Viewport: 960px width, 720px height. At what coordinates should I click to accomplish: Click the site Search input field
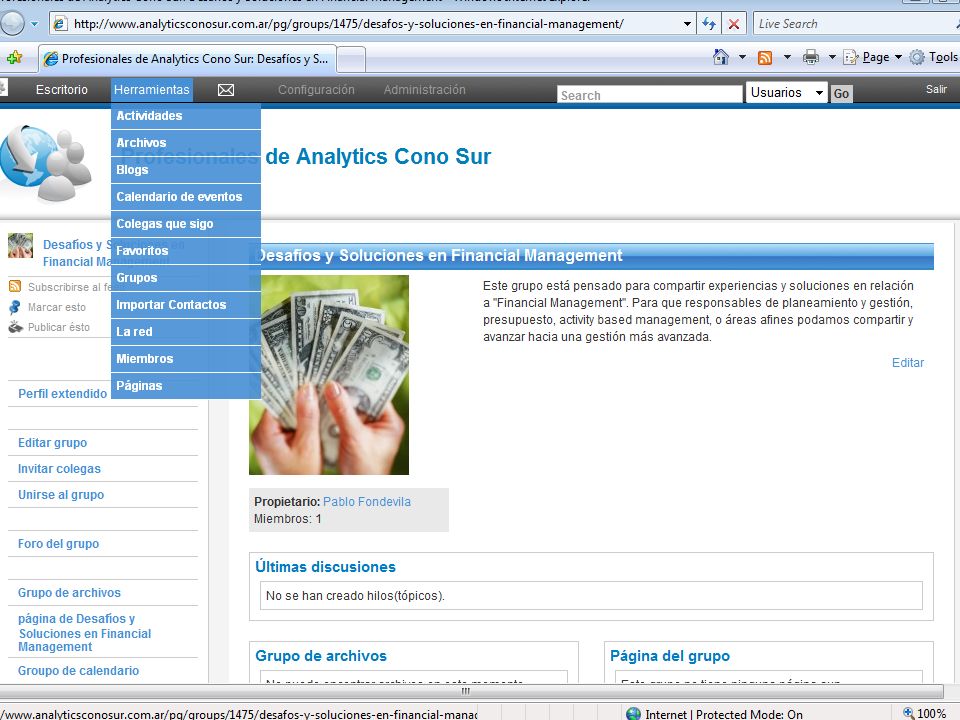[x=650, y=95]
